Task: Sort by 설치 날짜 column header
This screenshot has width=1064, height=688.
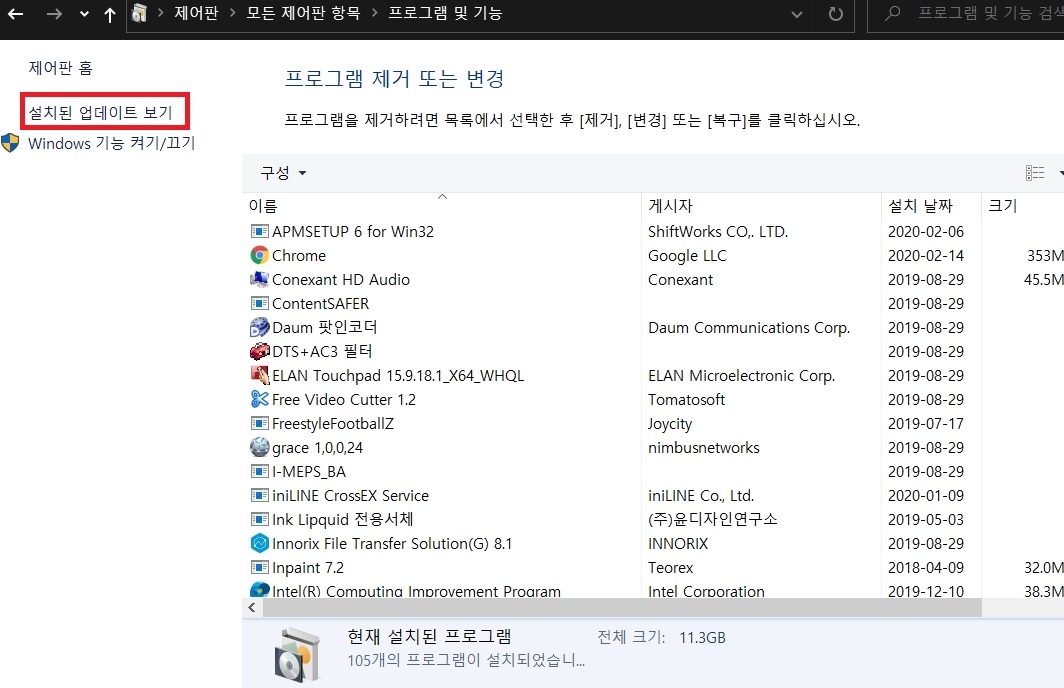Action: click(x=921, y=206)
